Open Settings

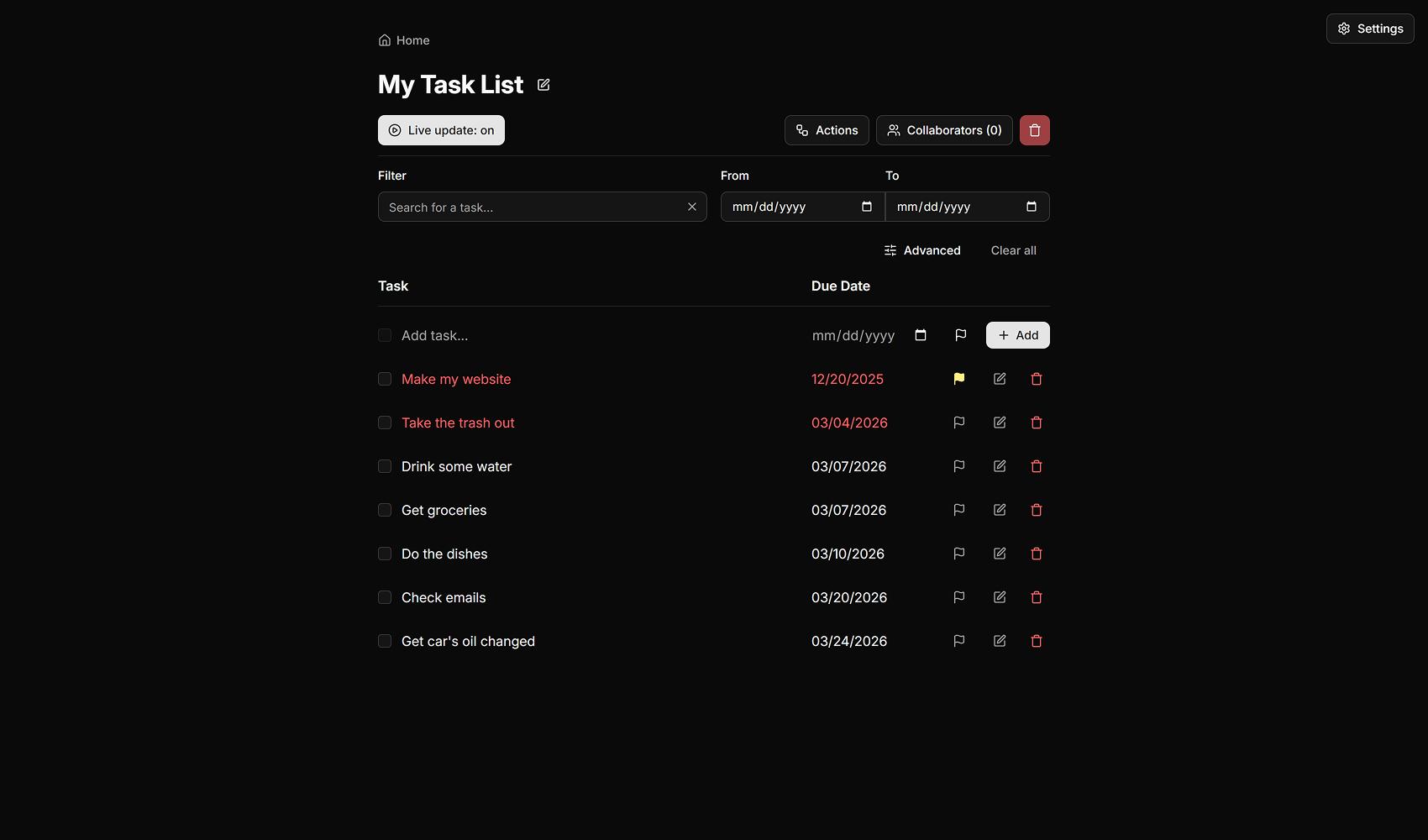1369,28
